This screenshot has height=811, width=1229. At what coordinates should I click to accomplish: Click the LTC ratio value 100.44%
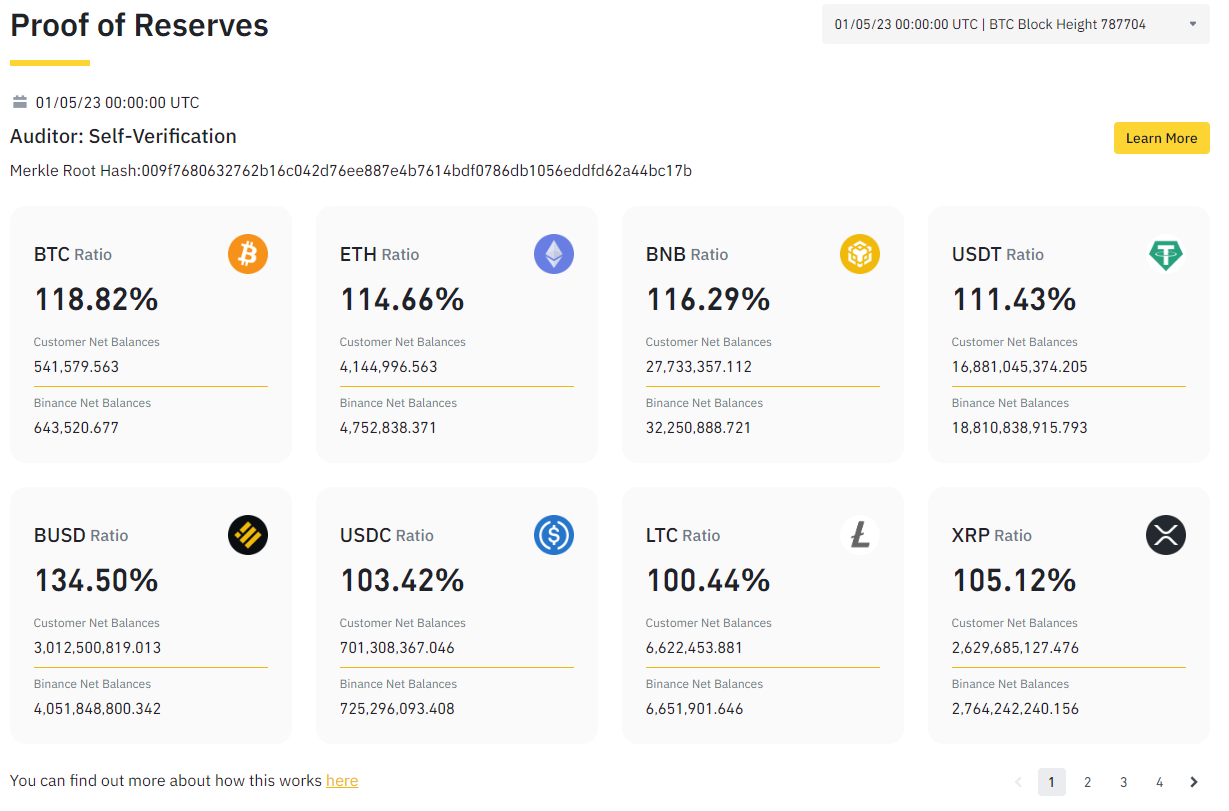(709, 580)
